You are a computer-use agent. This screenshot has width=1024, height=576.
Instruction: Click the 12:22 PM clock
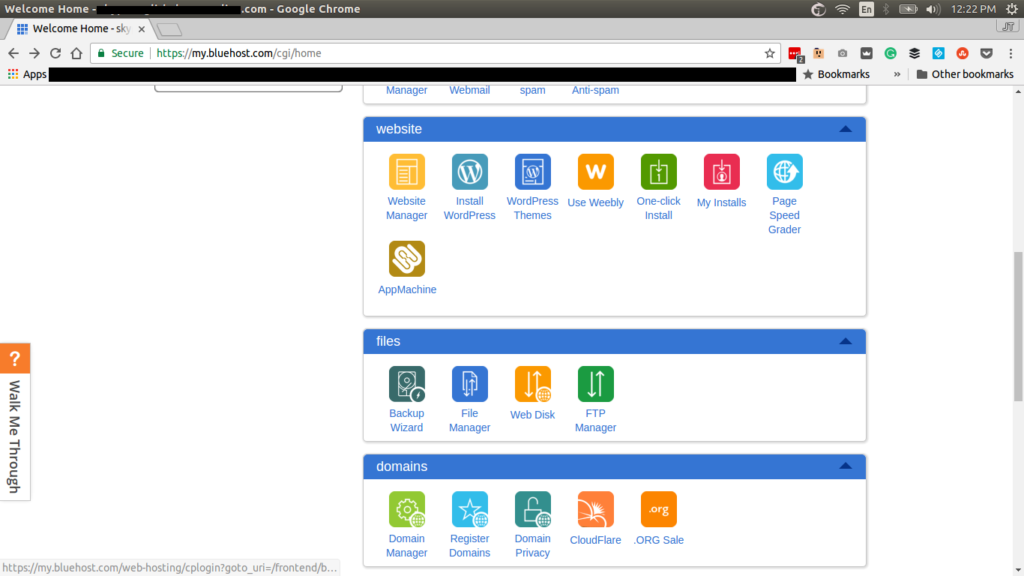click(973, 9)
